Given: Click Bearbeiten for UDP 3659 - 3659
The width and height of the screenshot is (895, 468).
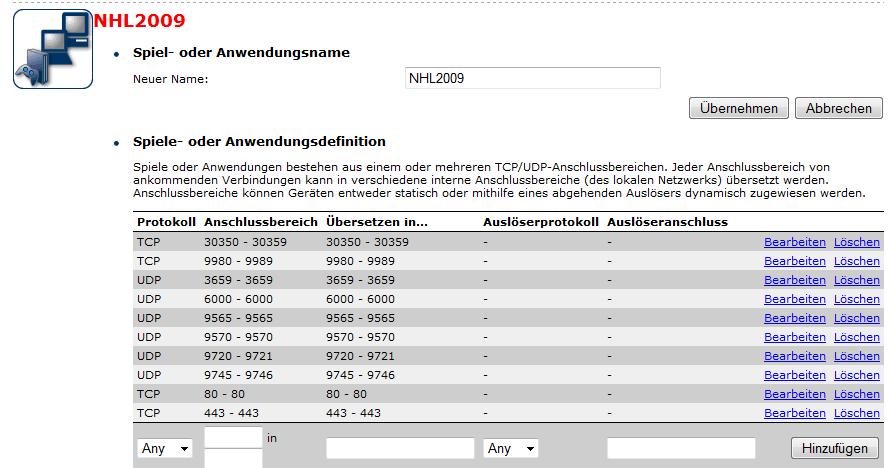Looking at the screenshot, I should (x=795, y=280).
